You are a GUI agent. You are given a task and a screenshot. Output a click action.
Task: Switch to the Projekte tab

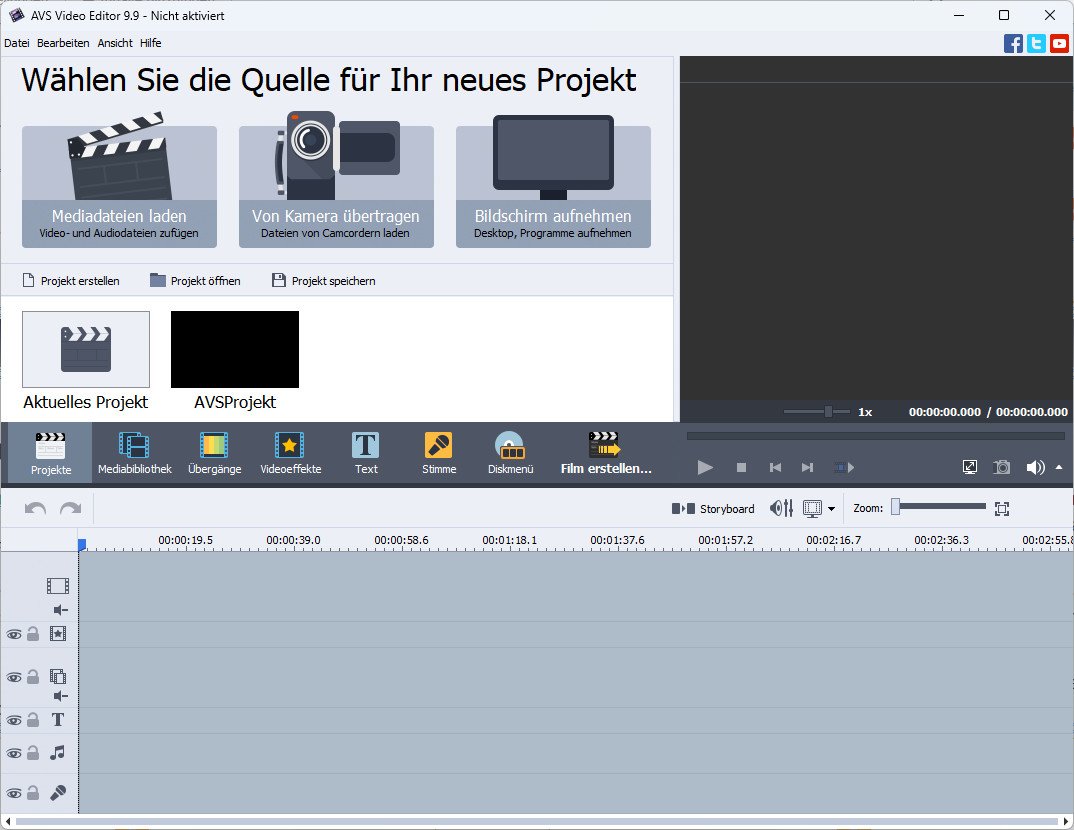click(51, 453)
